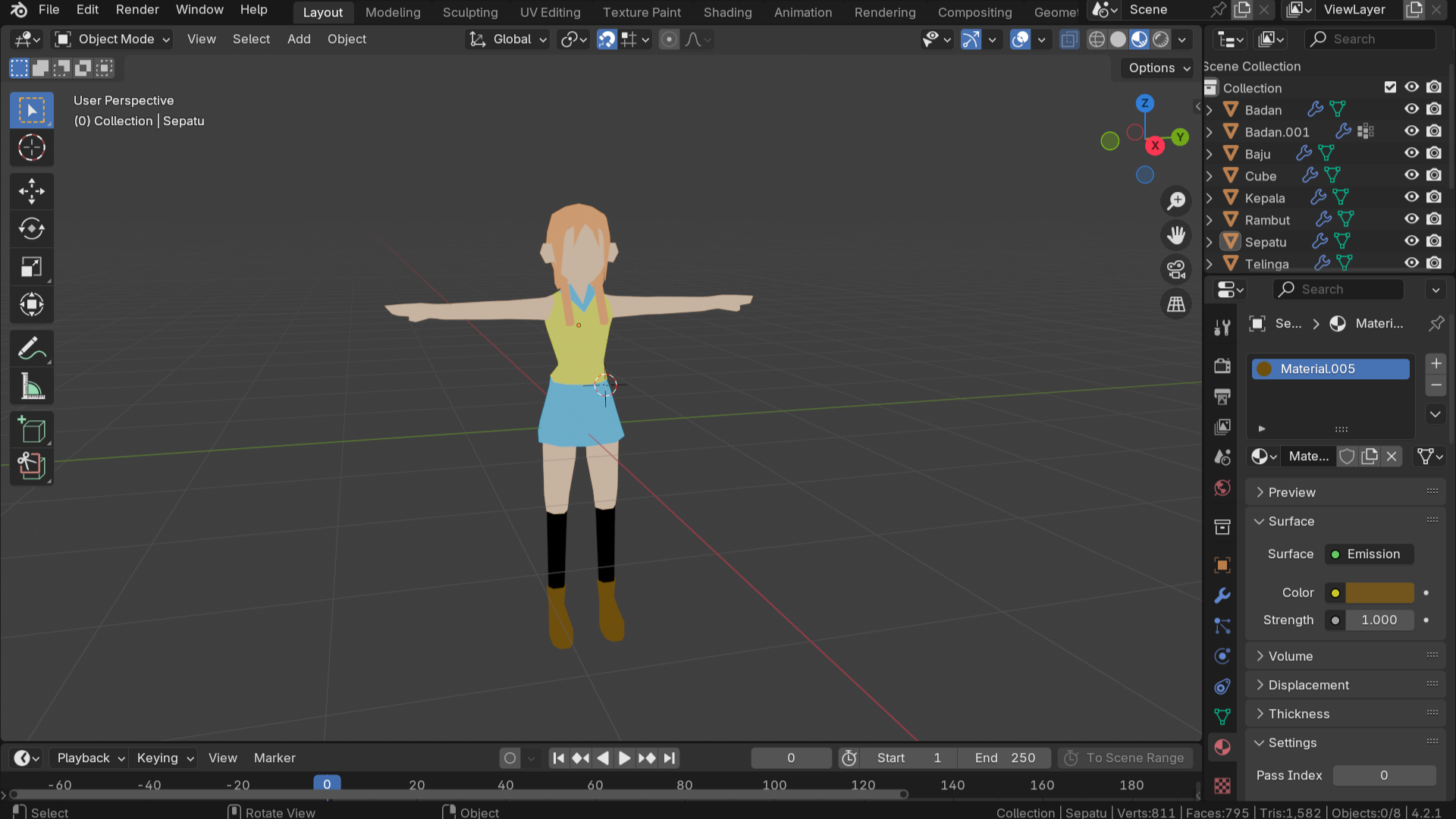
Task: Select the Annotate pencil tool
Action: (31, 349)
